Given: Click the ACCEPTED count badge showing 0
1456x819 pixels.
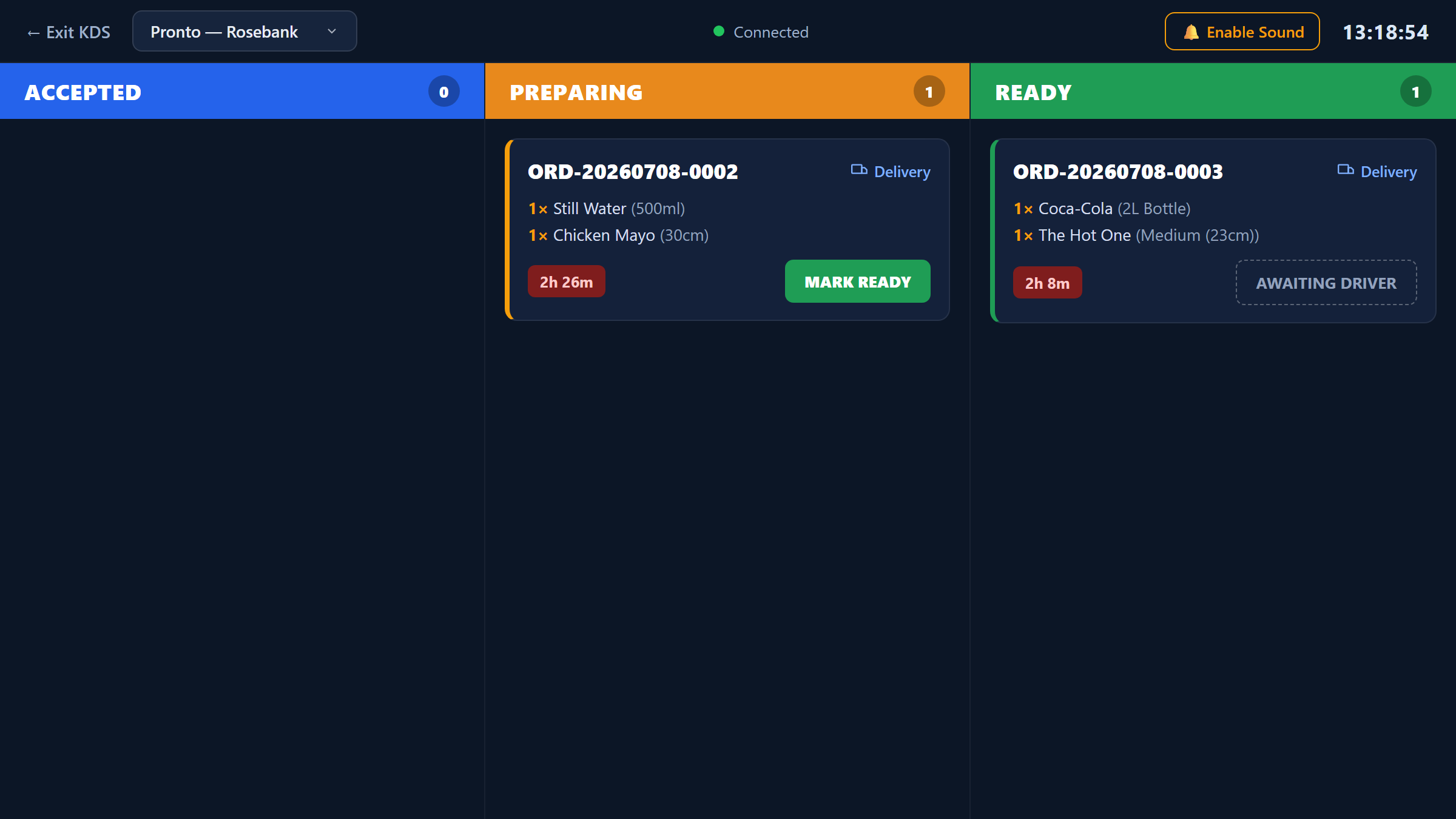Looking at the screenshot, I should [x=444, y=92].
